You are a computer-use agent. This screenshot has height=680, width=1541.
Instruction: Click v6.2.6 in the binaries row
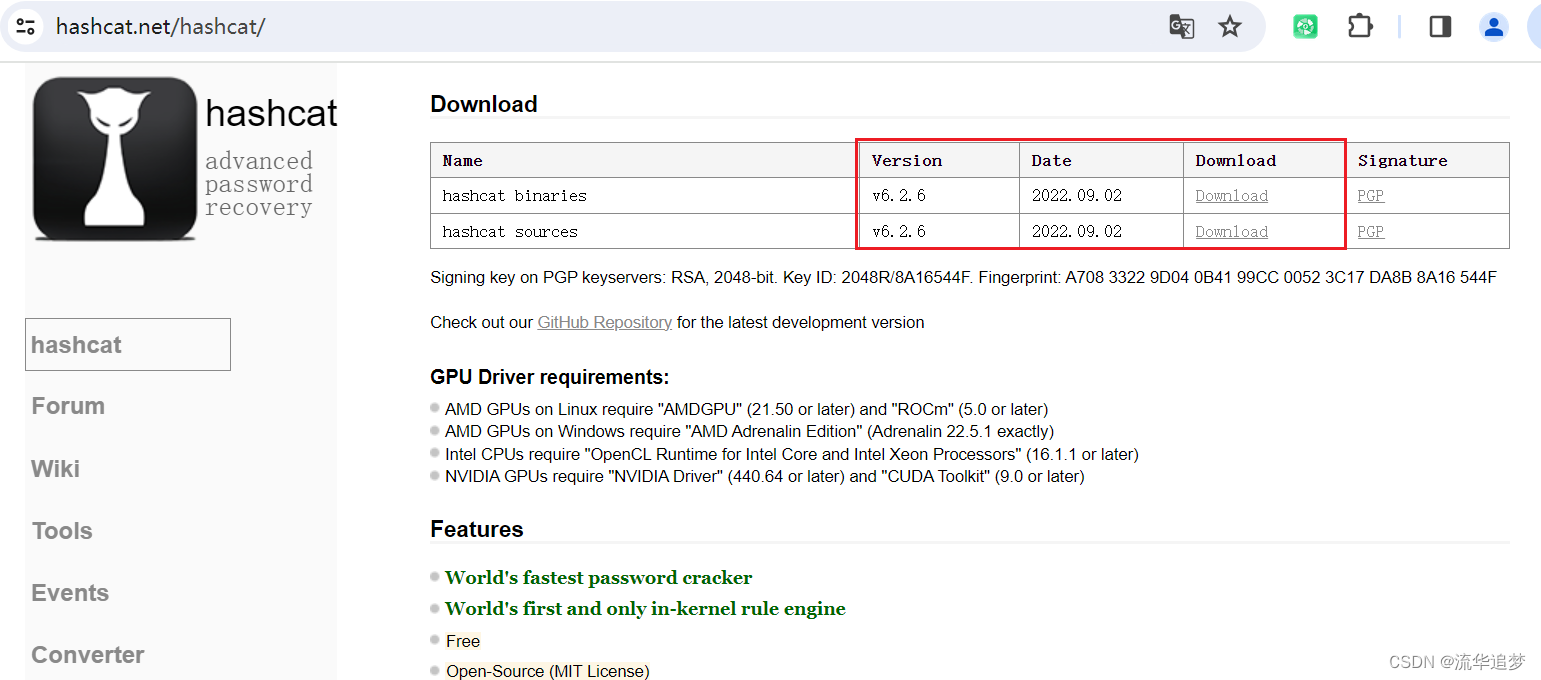pyautogui.click(x=898, y=196)
